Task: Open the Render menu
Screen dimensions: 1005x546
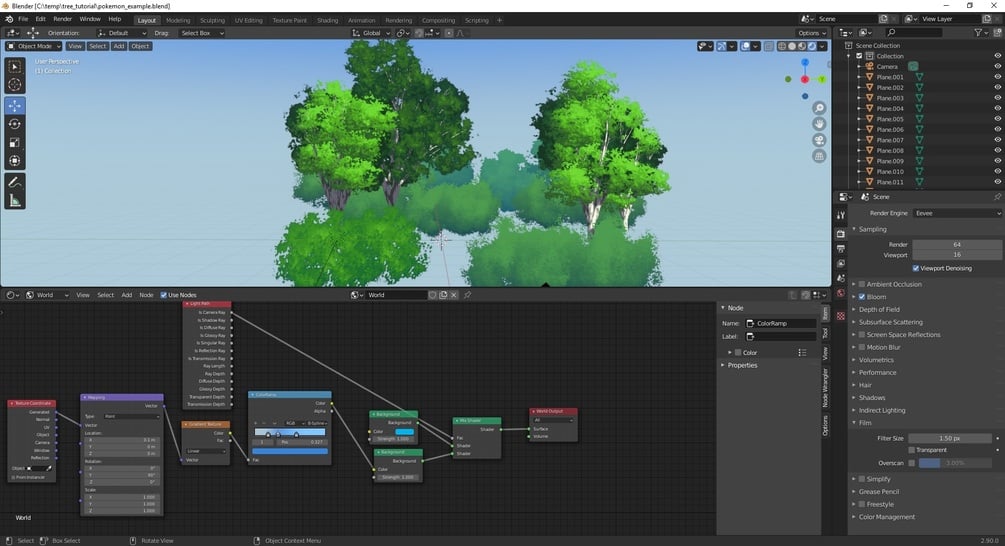Action: coord(62,19)
